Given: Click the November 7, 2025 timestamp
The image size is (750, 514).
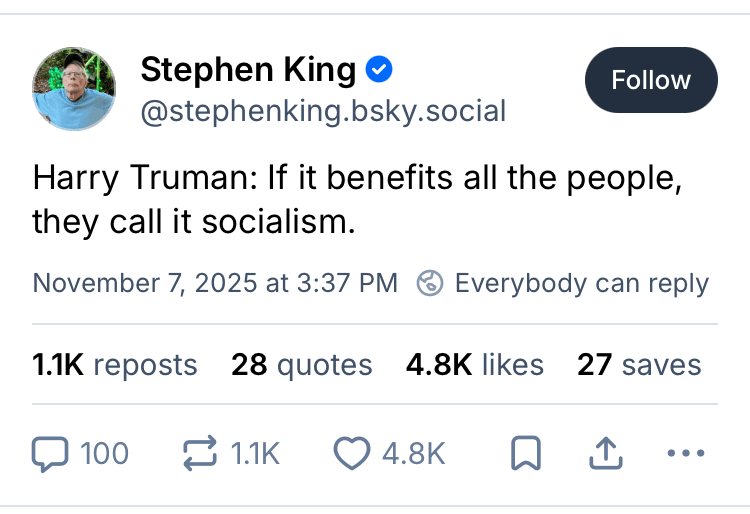Looking at the screenshot, I should [x=215, y=283].
